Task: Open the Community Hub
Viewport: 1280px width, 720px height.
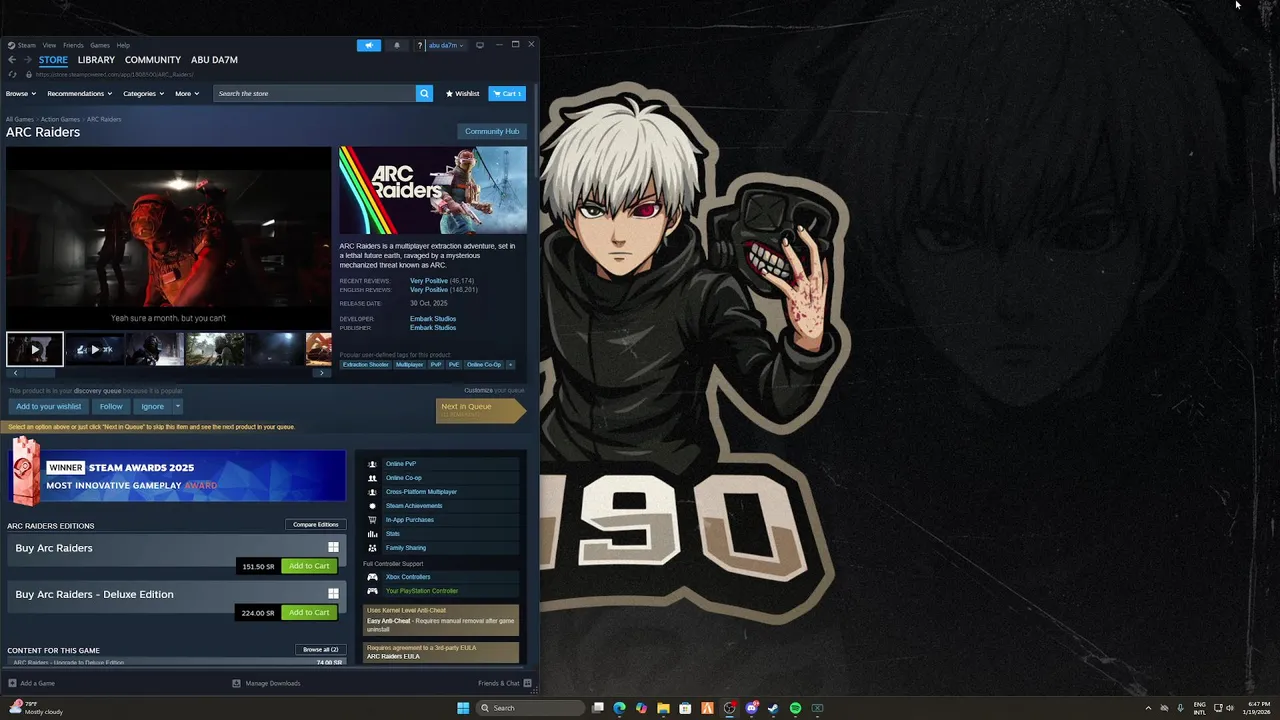Action: coord(492,131)
